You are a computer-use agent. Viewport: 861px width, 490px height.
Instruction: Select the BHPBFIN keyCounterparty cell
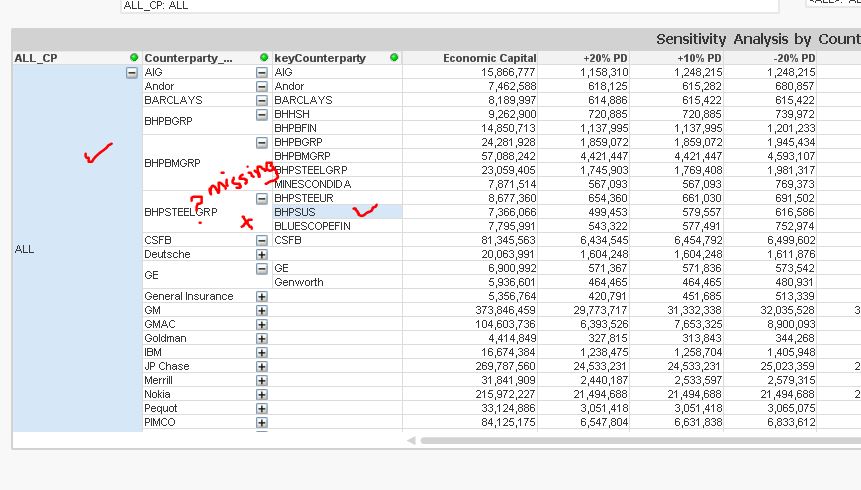coord(337,128)
